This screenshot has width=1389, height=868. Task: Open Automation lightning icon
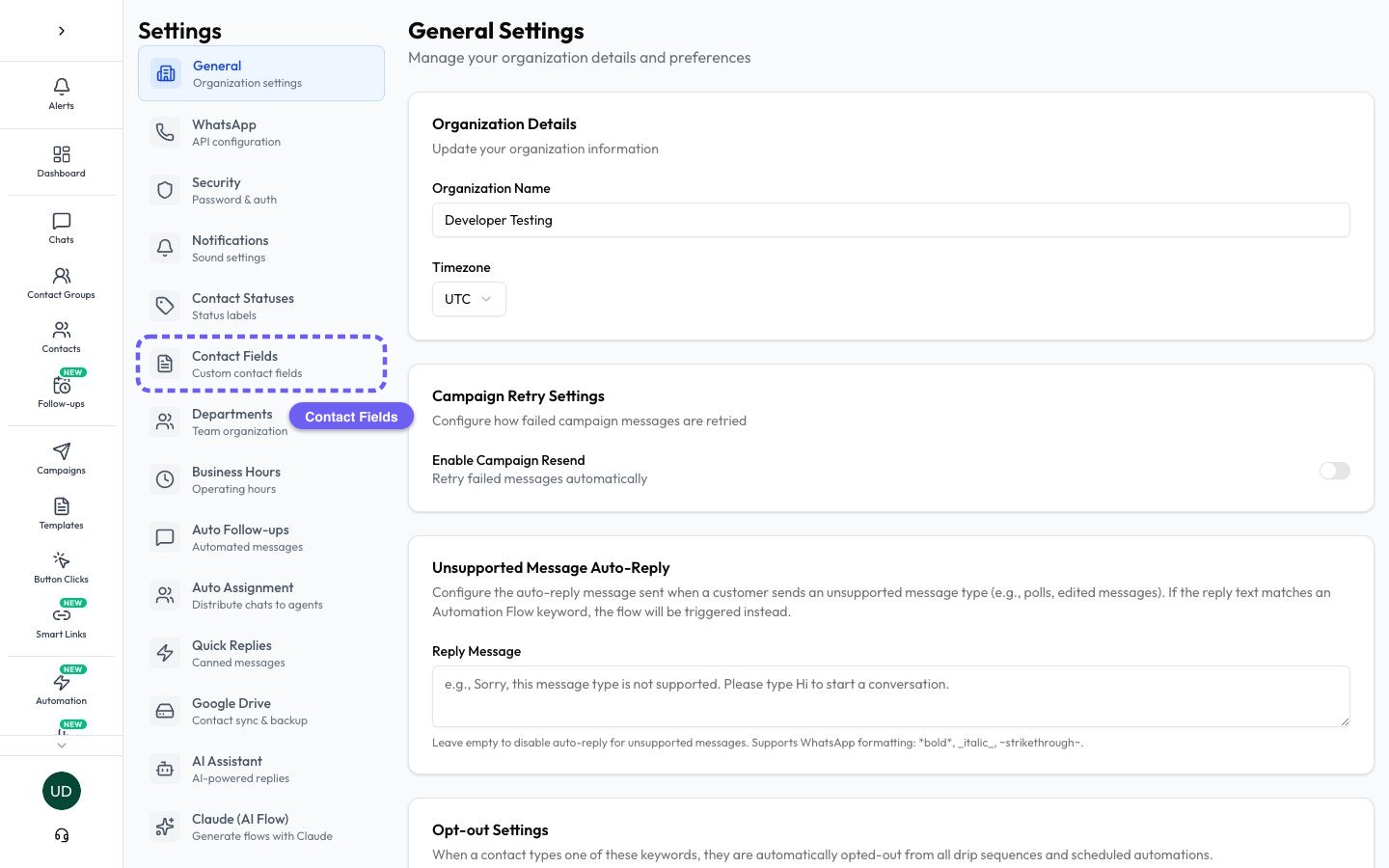62,682
